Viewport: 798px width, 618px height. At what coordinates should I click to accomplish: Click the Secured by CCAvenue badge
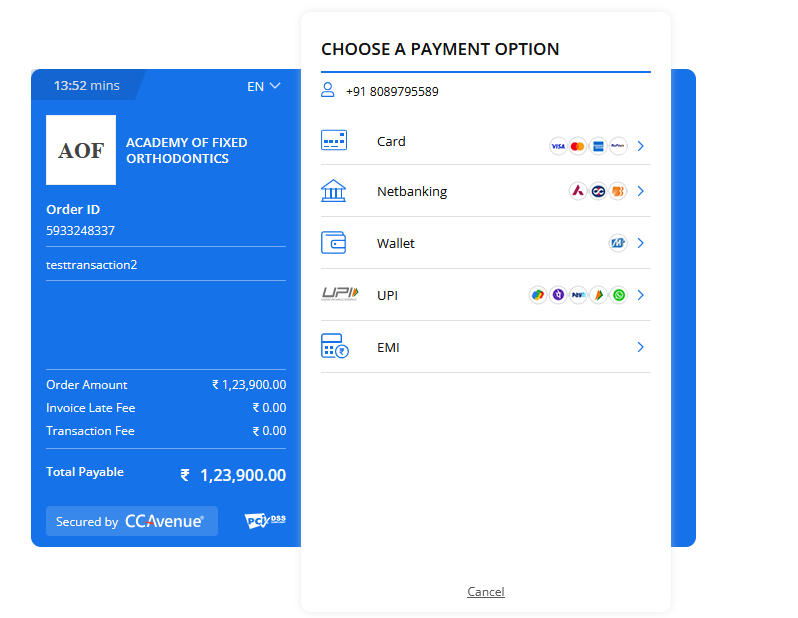[131, 521]
